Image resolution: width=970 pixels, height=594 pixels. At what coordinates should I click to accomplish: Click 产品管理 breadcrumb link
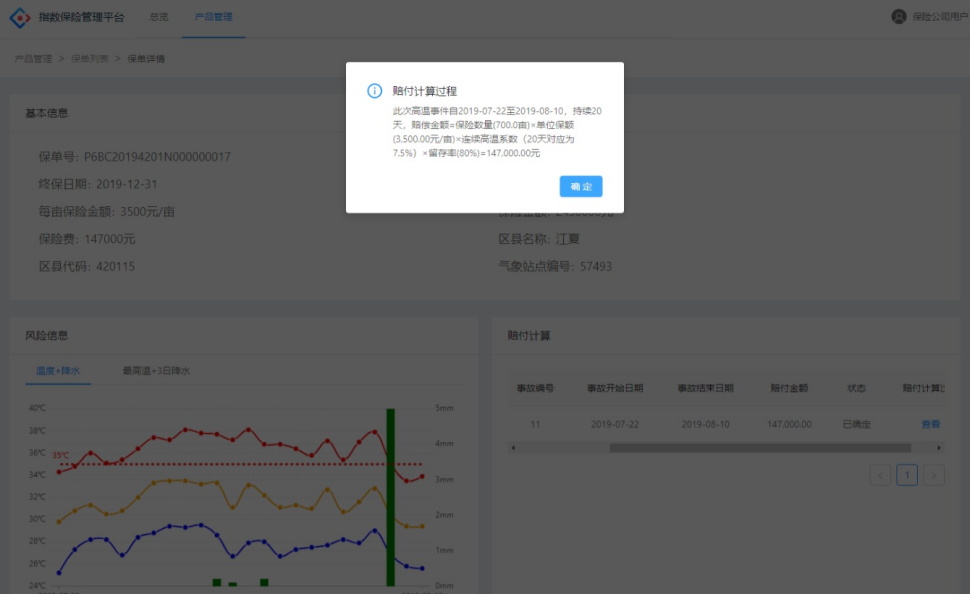click(32, 57)
